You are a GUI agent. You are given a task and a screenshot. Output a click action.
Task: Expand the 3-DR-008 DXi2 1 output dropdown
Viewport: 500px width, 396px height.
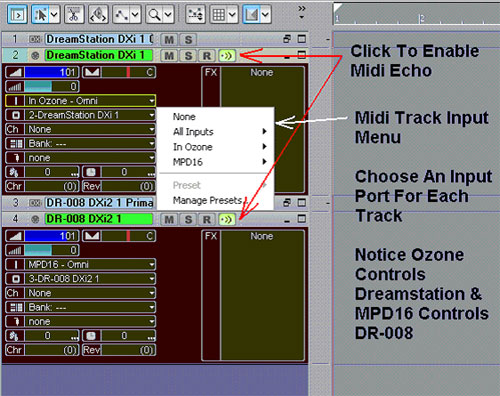click(80, 279)
